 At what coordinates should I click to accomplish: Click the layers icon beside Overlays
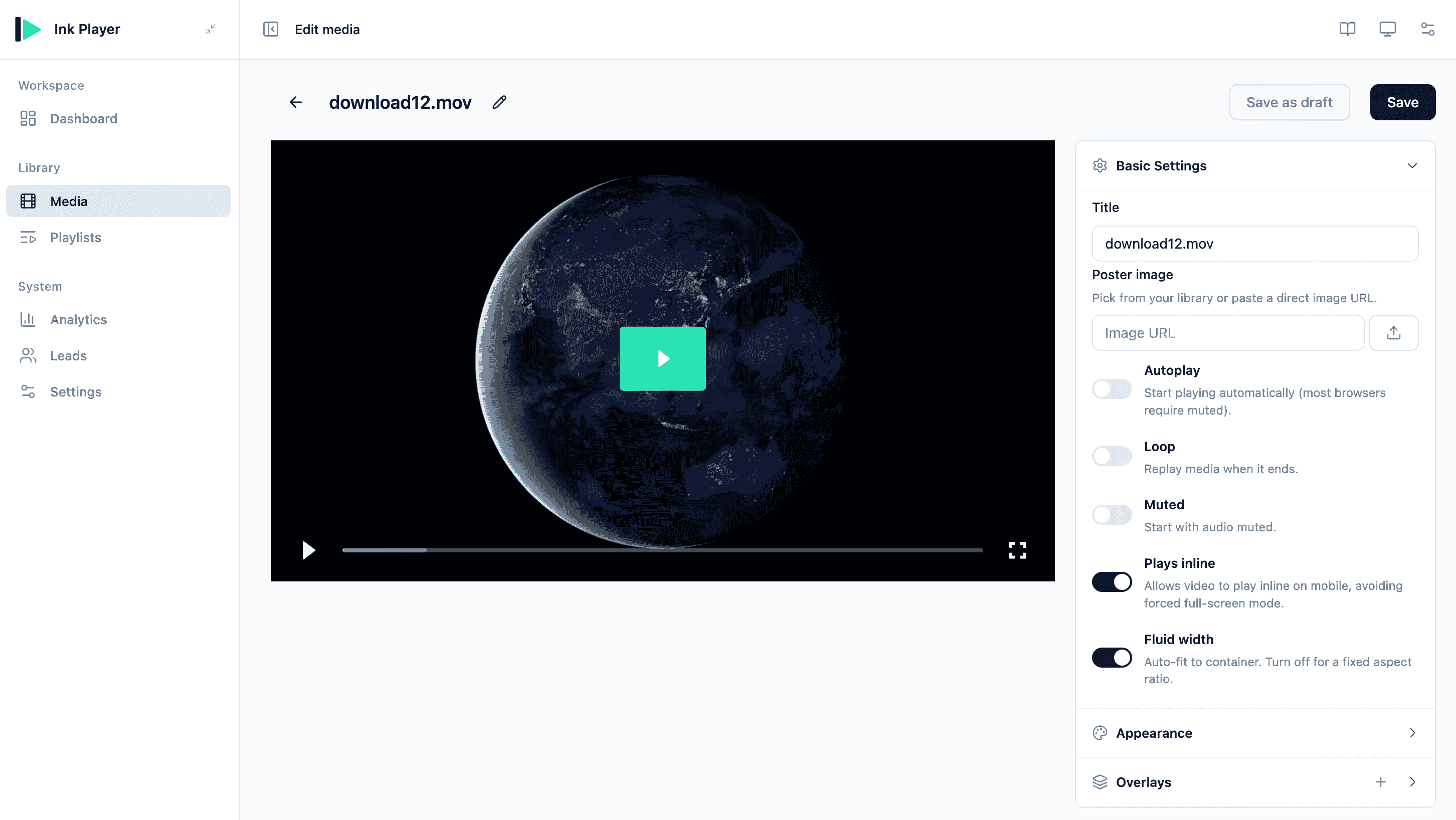click(1100, 782)
